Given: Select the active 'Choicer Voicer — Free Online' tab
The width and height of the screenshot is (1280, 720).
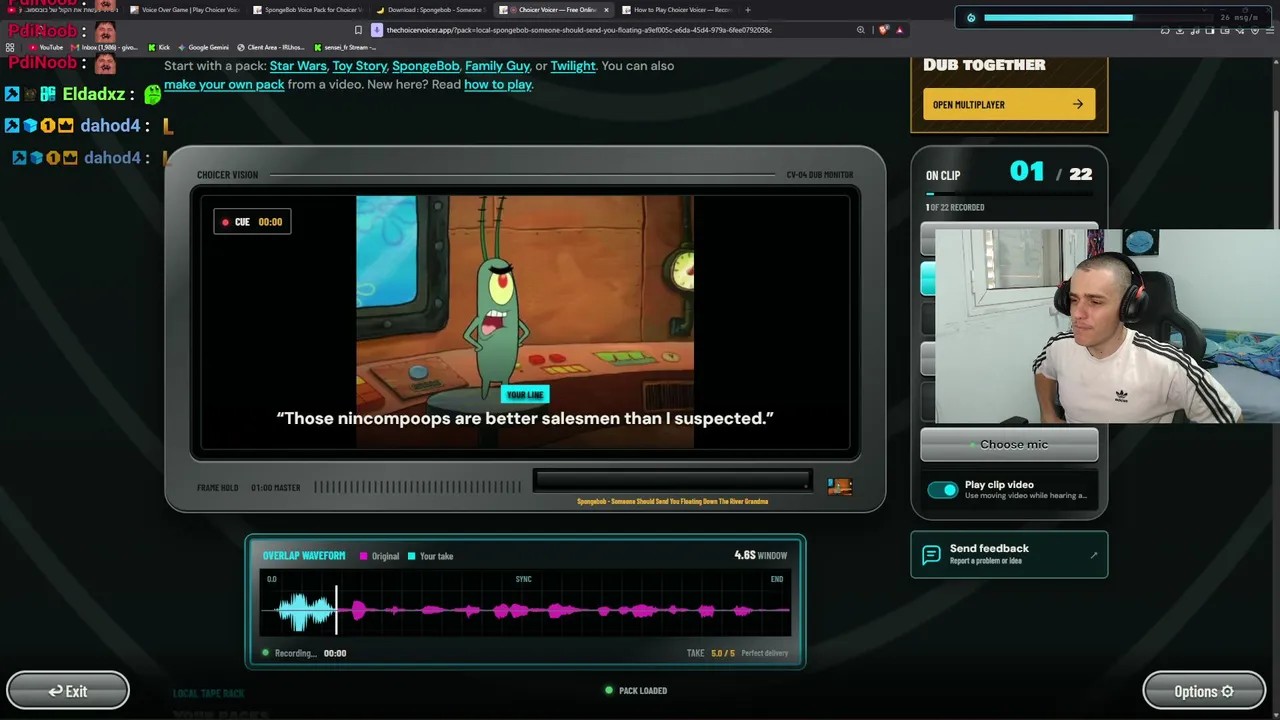Looking at the screenshot, I should tap(553, 10).
